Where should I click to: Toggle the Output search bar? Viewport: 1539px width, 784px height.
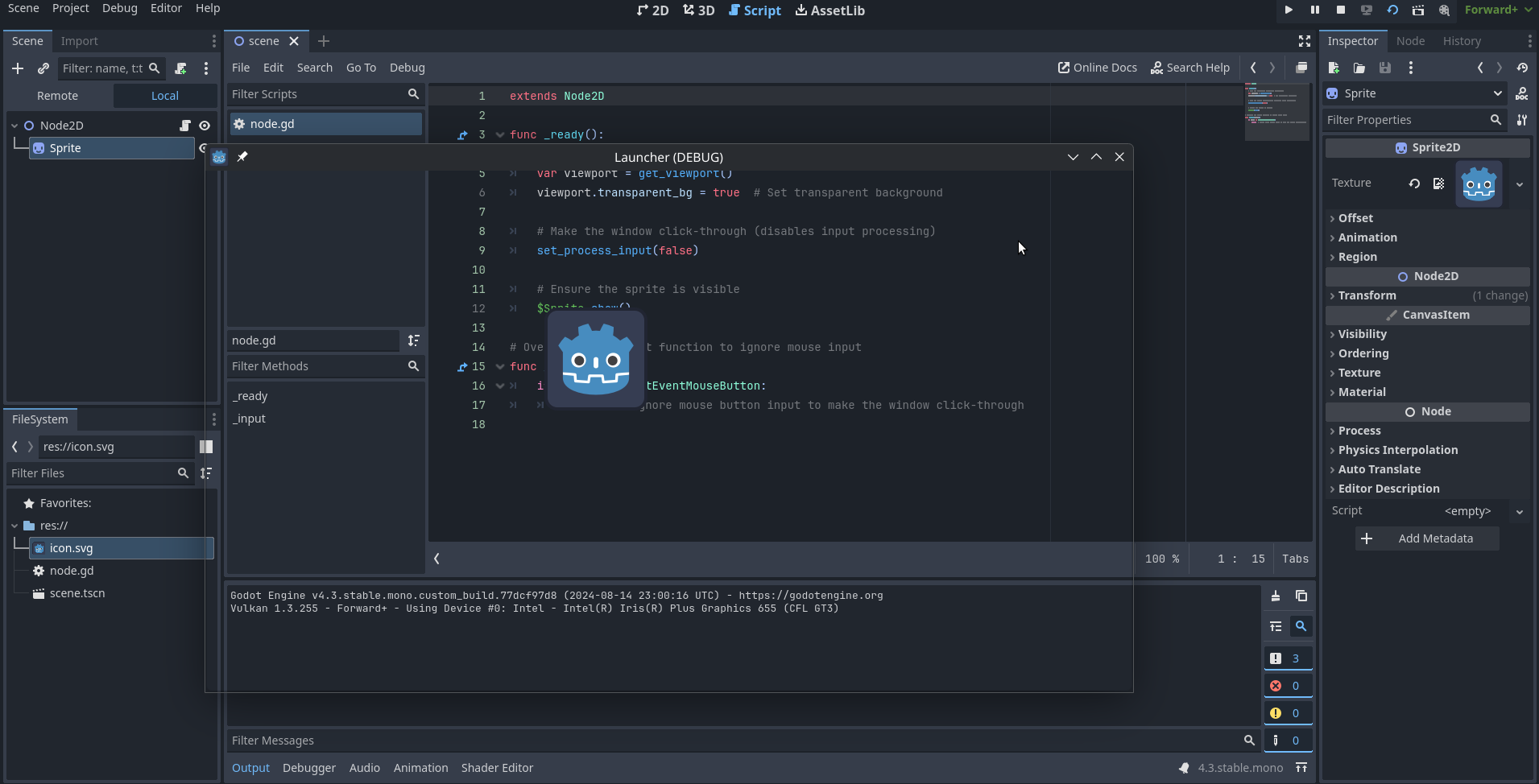click(x=1301, y=626)
